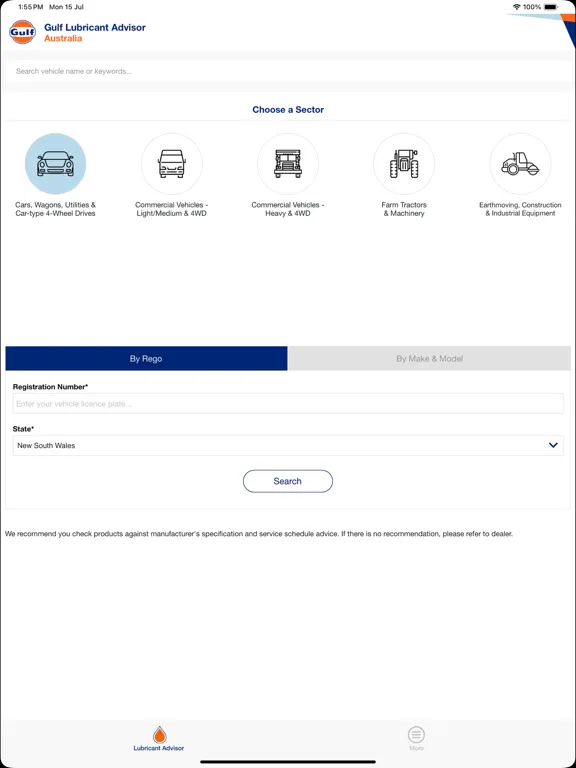Screen dimensions: 576x768
Task: Tap the Gulf Lubricant Advisor title
Action: [95, 27]
